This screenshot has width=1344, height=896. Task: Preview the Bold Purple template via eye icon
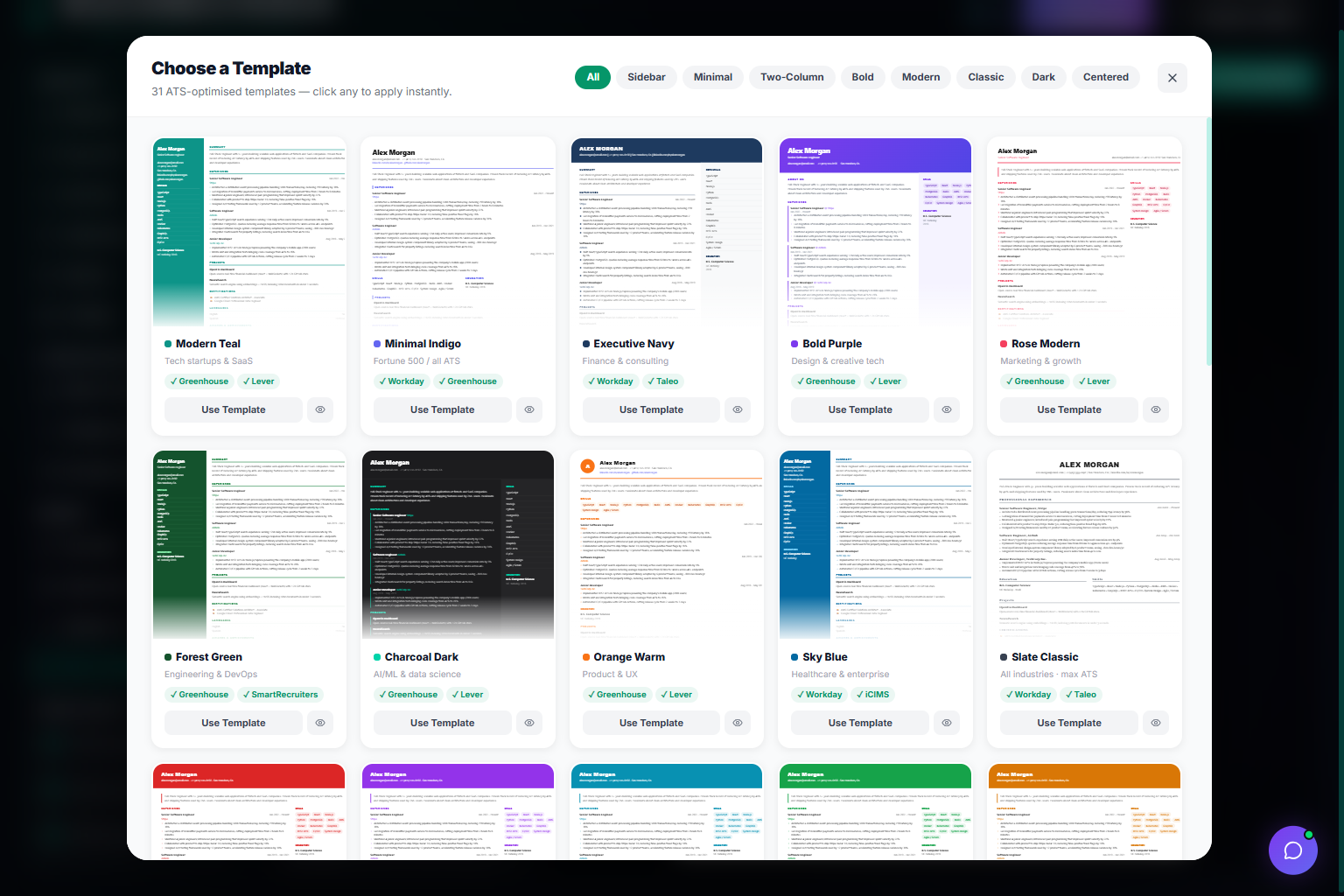pos(947,409)
